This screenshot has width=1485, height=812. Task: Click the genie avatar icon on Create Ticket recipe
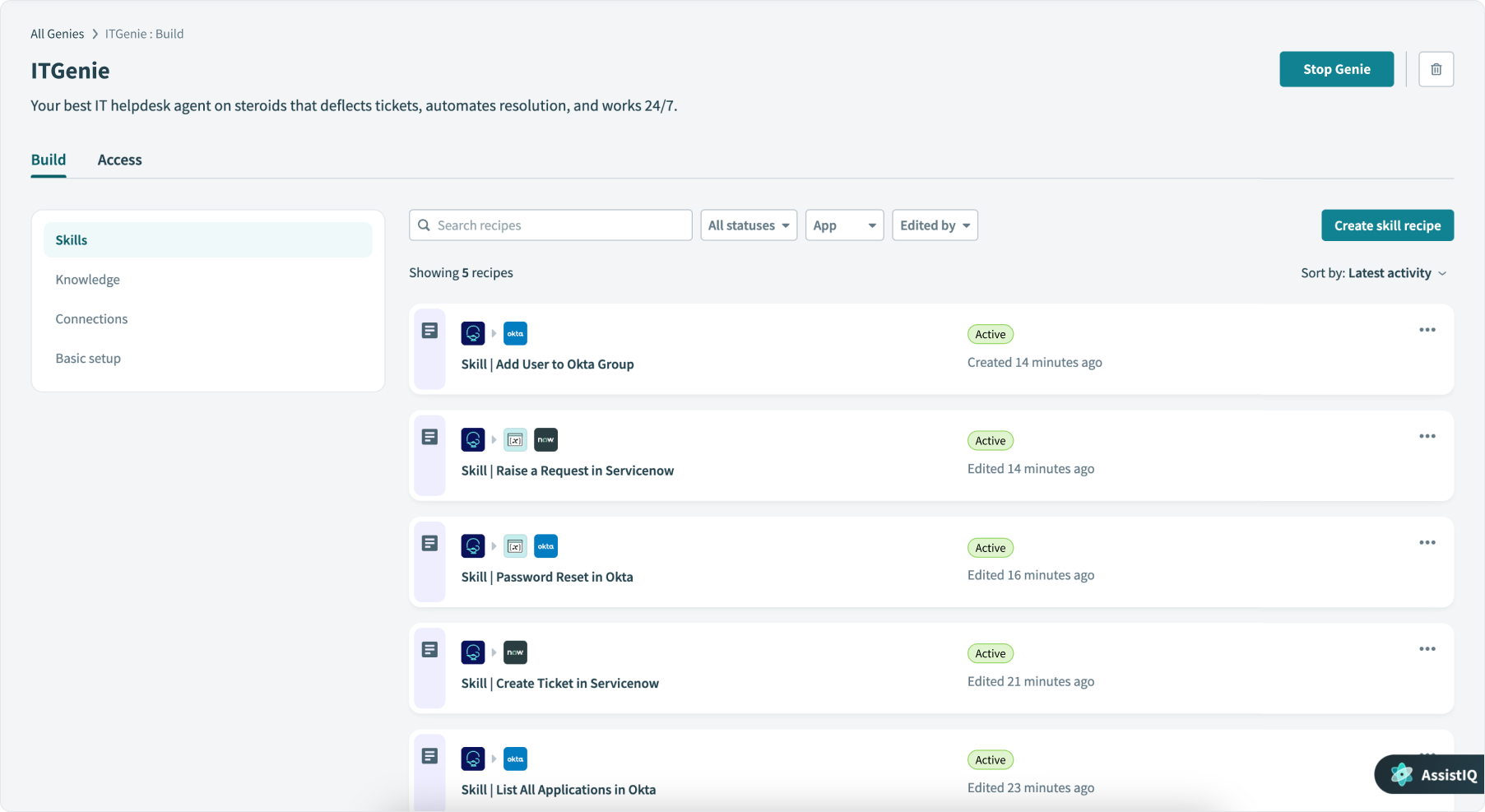[x=473, y=652]
